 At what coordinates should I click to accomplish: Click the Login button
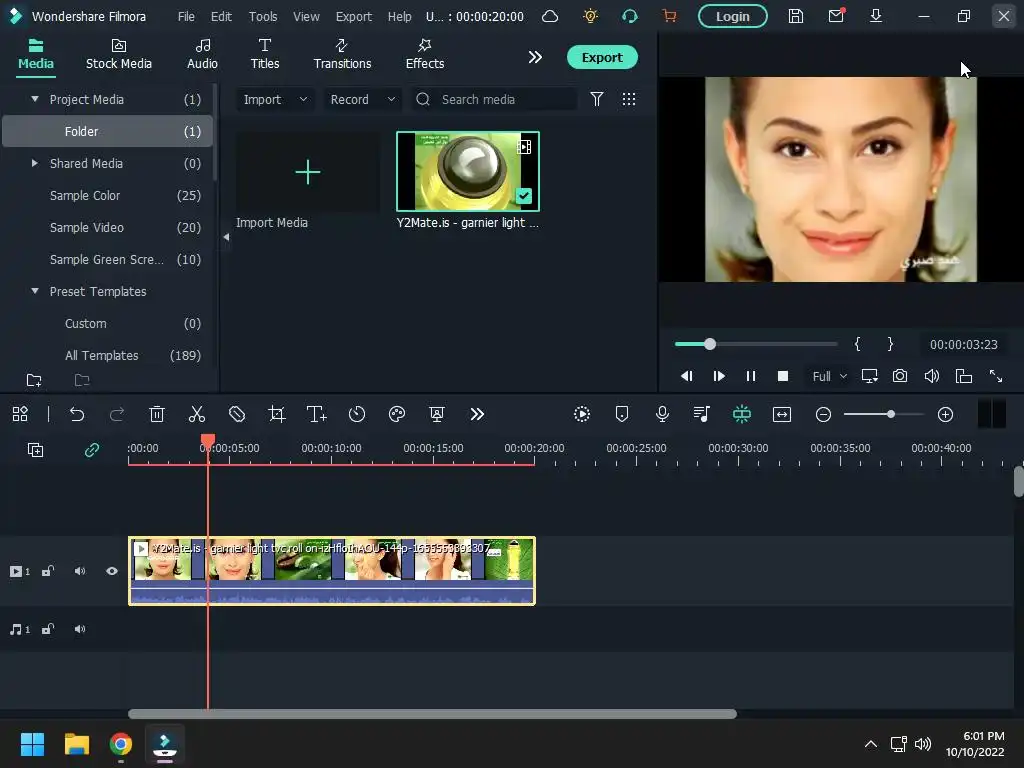732,16
